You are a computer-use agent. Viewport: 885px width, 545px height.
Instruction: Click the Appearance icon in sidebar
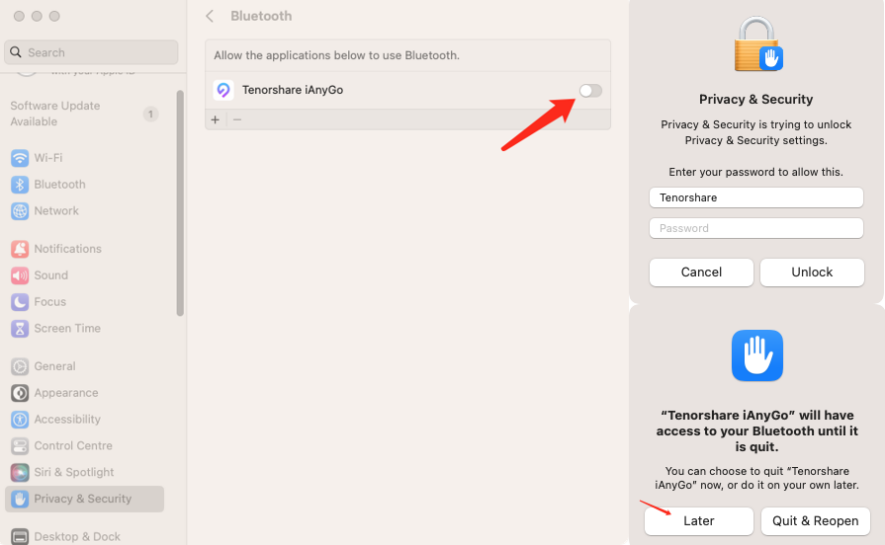coord(20,393)
